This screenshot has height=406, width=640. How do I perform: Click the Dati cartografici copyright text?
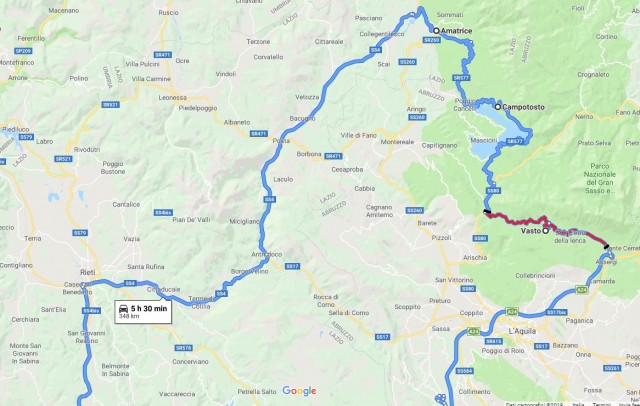(x=534, y=404)
